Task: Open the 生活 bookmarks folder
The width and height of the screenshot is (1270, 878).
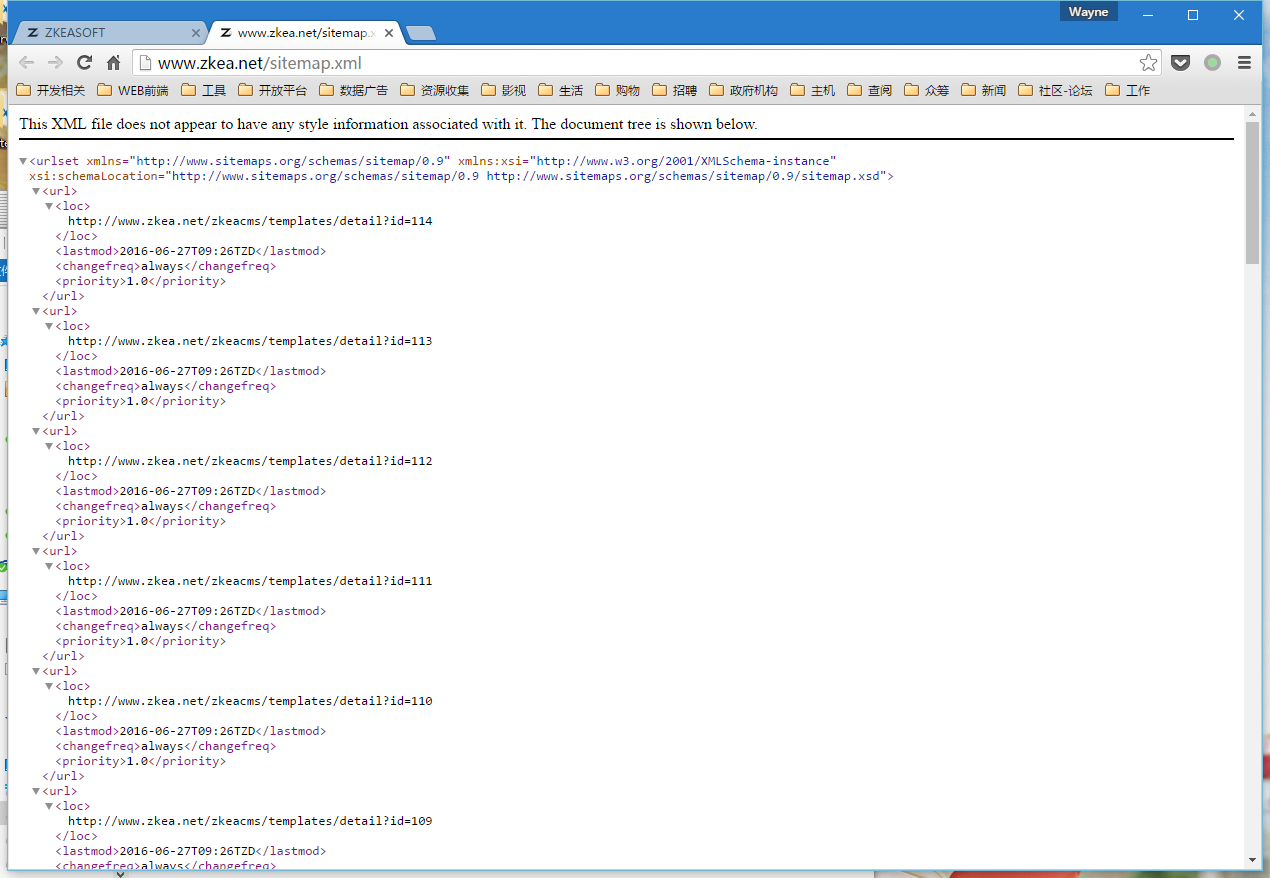Action: (x=561, y=90)
